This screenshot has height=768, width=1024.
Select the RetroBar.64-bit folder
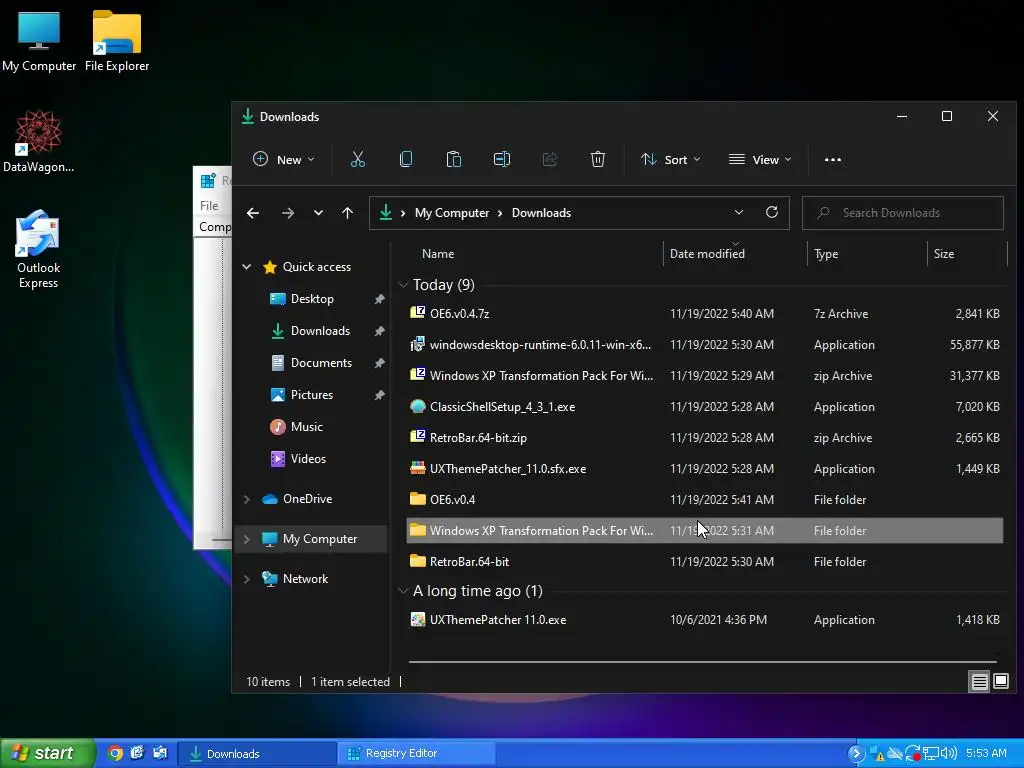[x=705, y=562]
